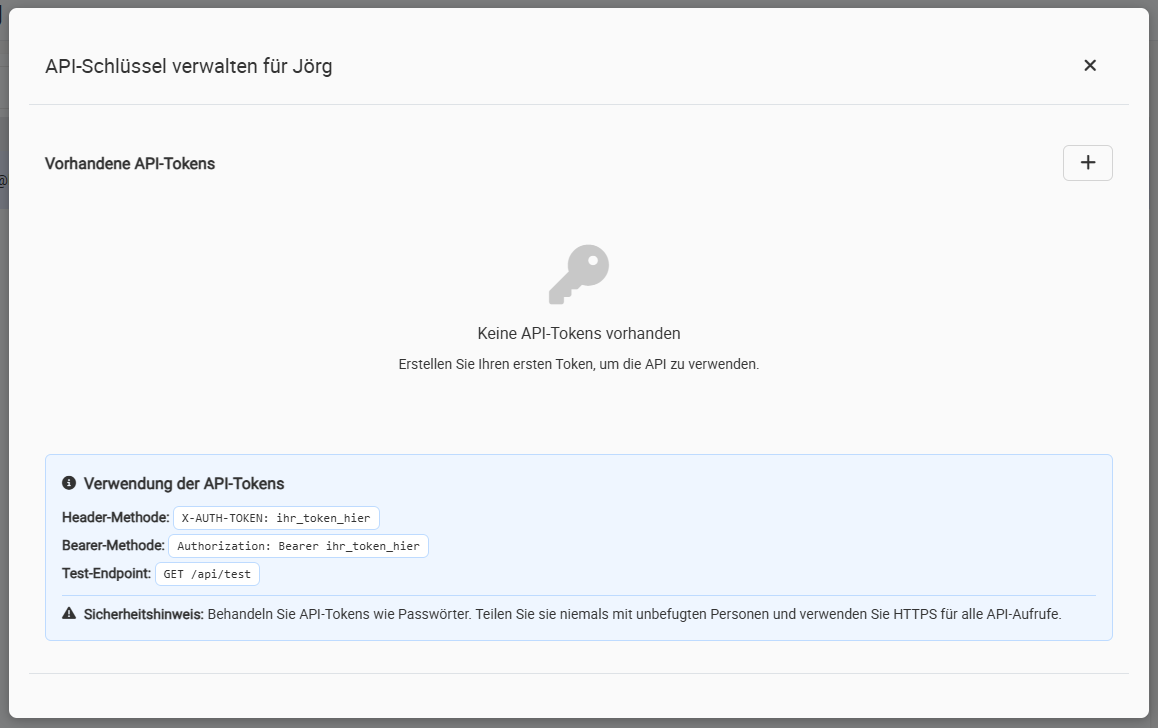The height and width of the screenshot is (728, 1158).
Task: Click the Vorhandene API-Tokens heading
Action: coord(131,164)
